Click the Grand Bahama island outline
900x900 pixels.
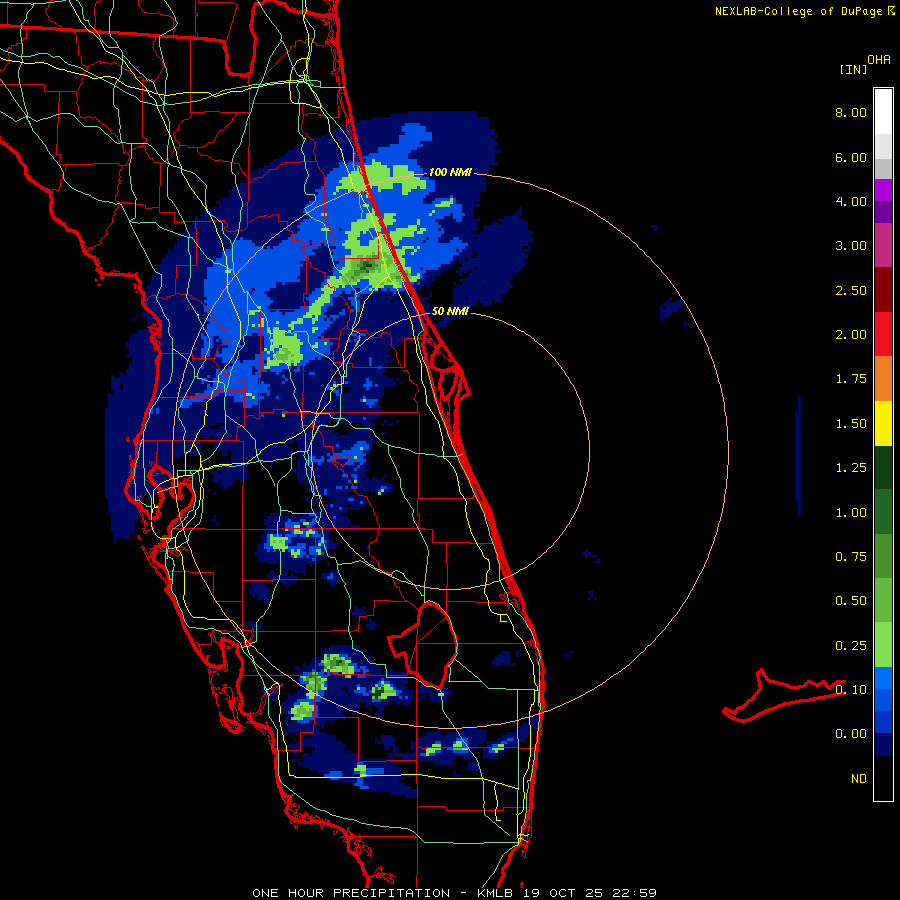pyautogui.click(x=783, y=695)
